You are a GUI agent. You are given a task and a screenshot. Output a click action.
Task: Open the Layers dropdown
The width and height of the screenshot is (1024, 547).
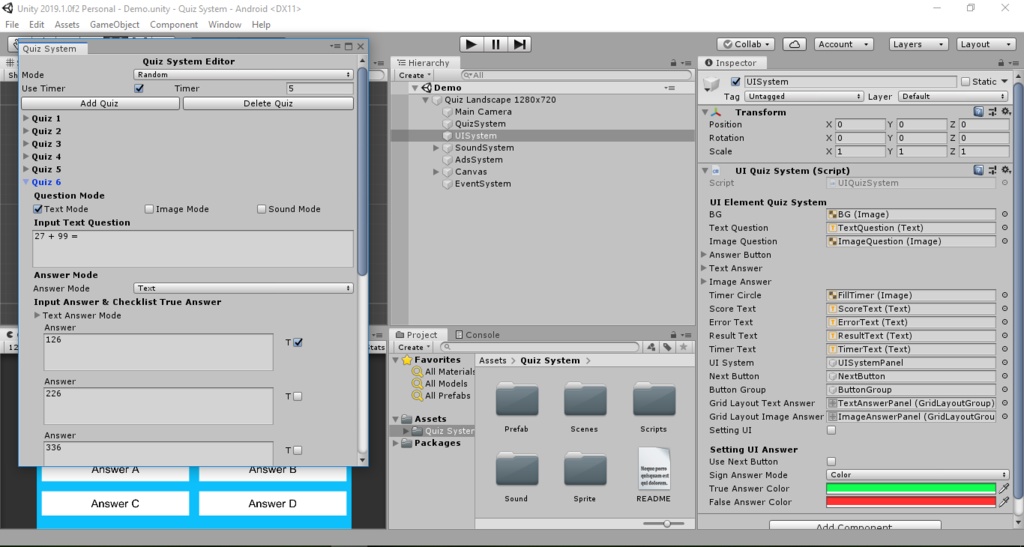point(918,44)
